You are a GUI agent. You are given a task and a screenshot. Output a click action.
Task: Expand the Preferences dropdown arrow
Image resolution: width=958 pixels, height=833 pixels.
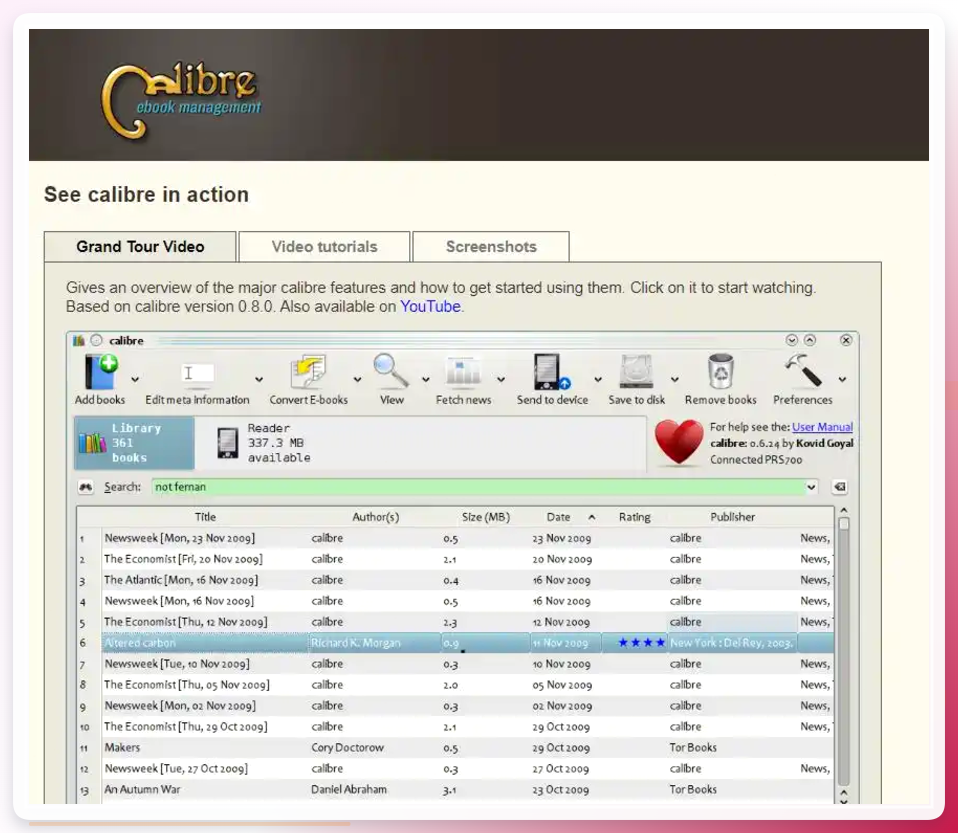point(843,380)
